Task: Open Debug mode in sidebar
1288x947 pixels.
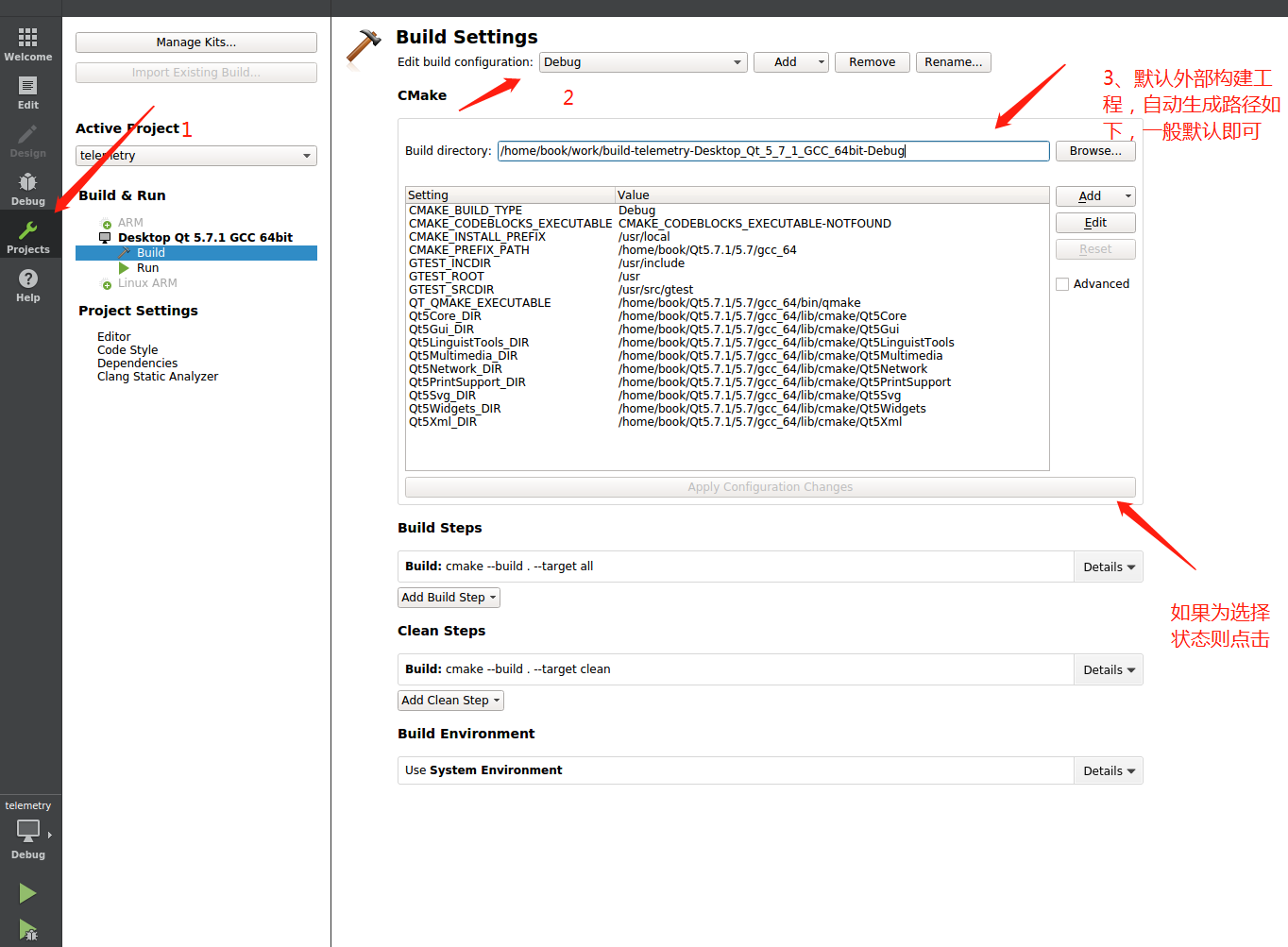Action: pos(28,189)
